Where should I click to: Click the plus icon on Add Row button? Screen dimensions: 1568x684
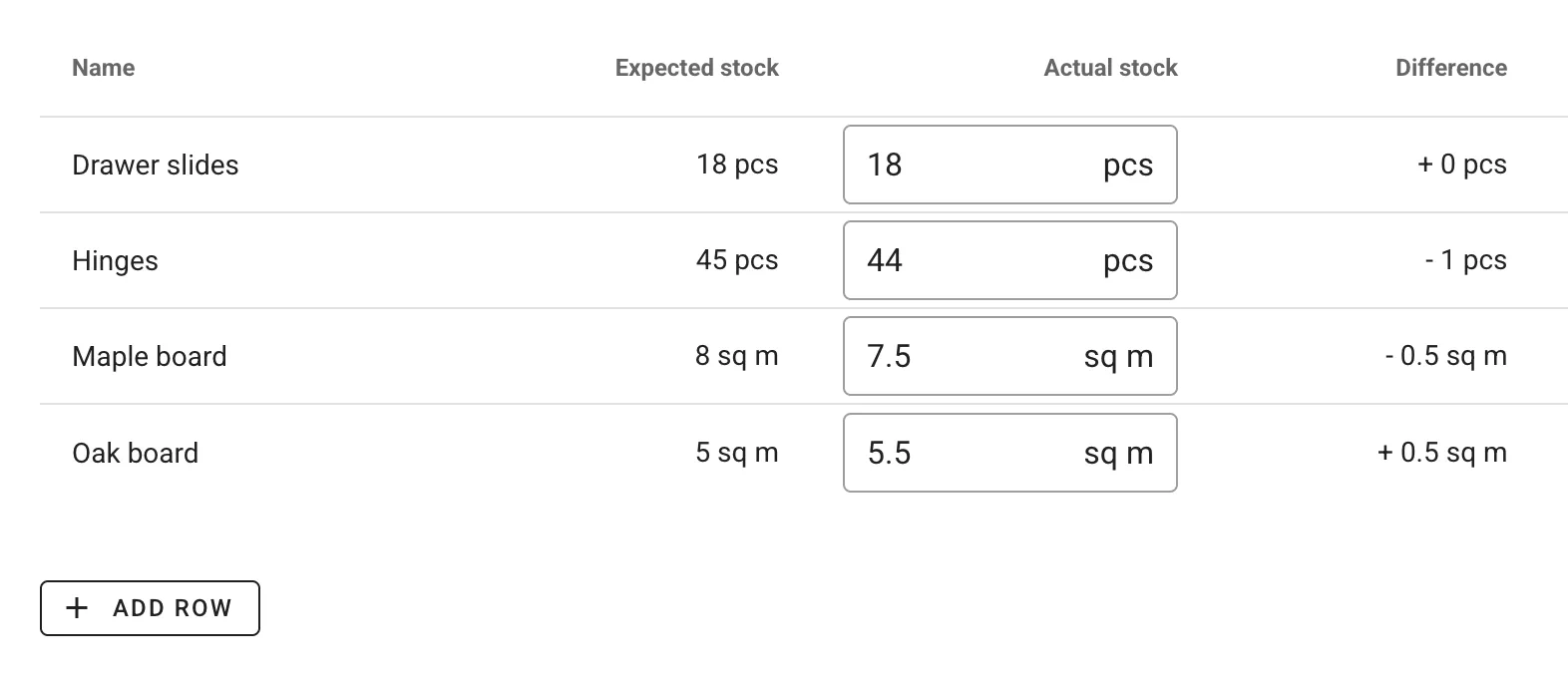pos(75,607)
